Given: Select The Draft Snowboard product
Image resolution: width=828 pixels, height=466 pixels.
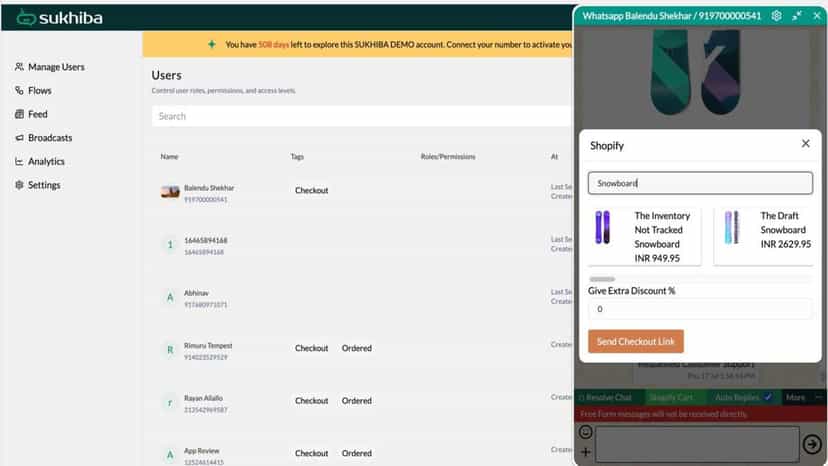Looking at the screenshot, I should pos(765,236).
